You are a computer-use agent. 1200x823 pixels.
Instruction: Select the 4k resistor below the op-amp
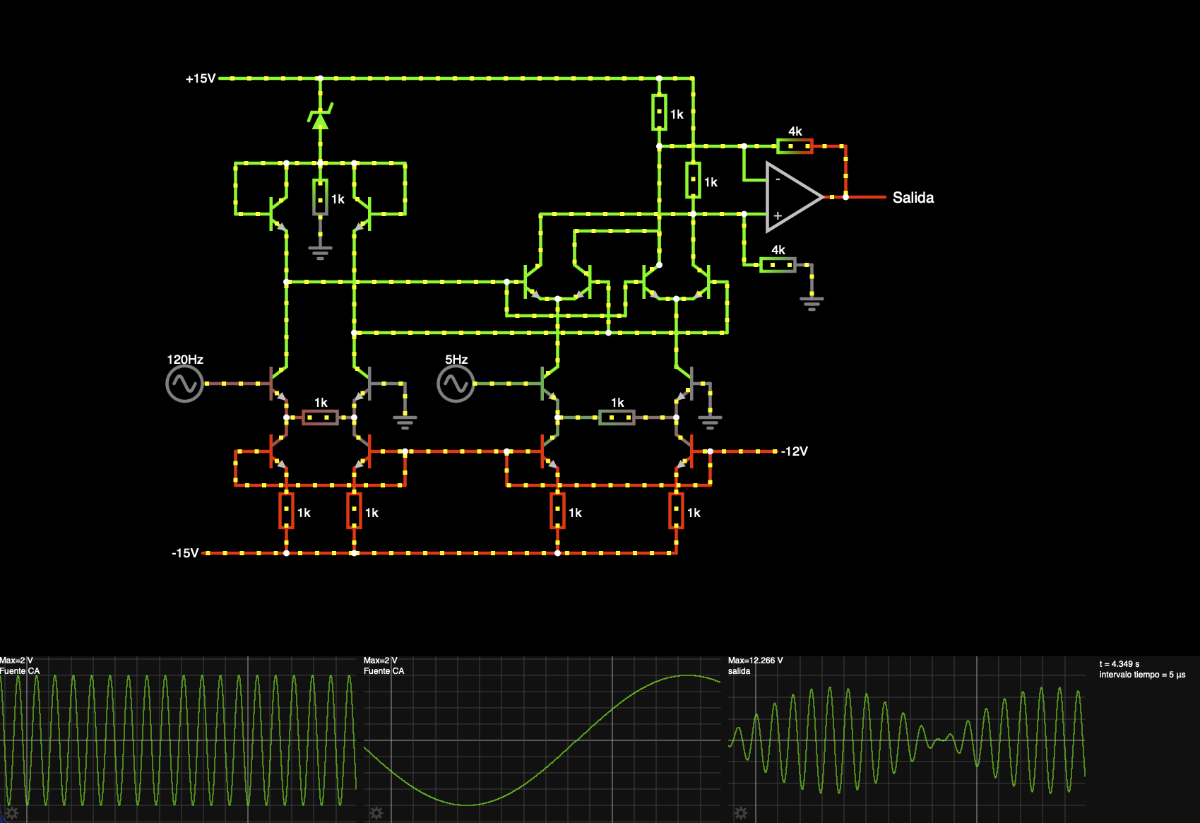[778, 265]
